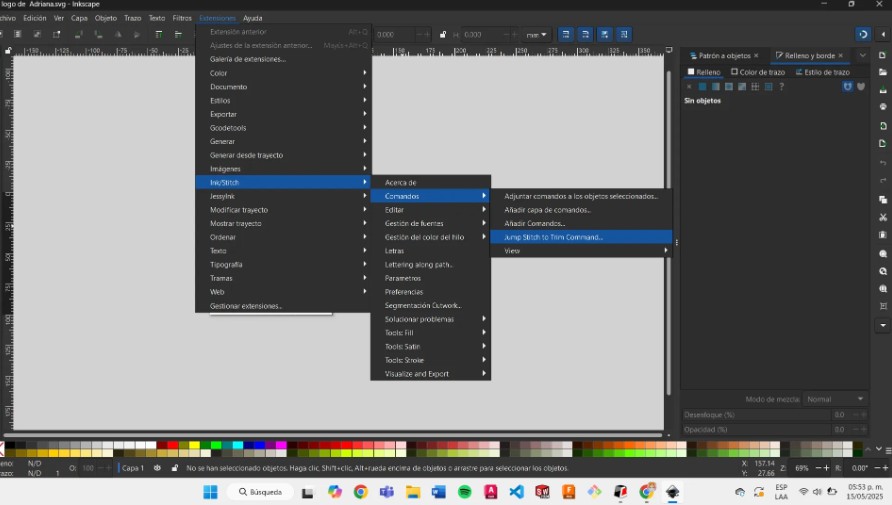This screenshot has width=892, height=505.
Task: Select the mesh gradient fill icon
Action: click(742, 86)
